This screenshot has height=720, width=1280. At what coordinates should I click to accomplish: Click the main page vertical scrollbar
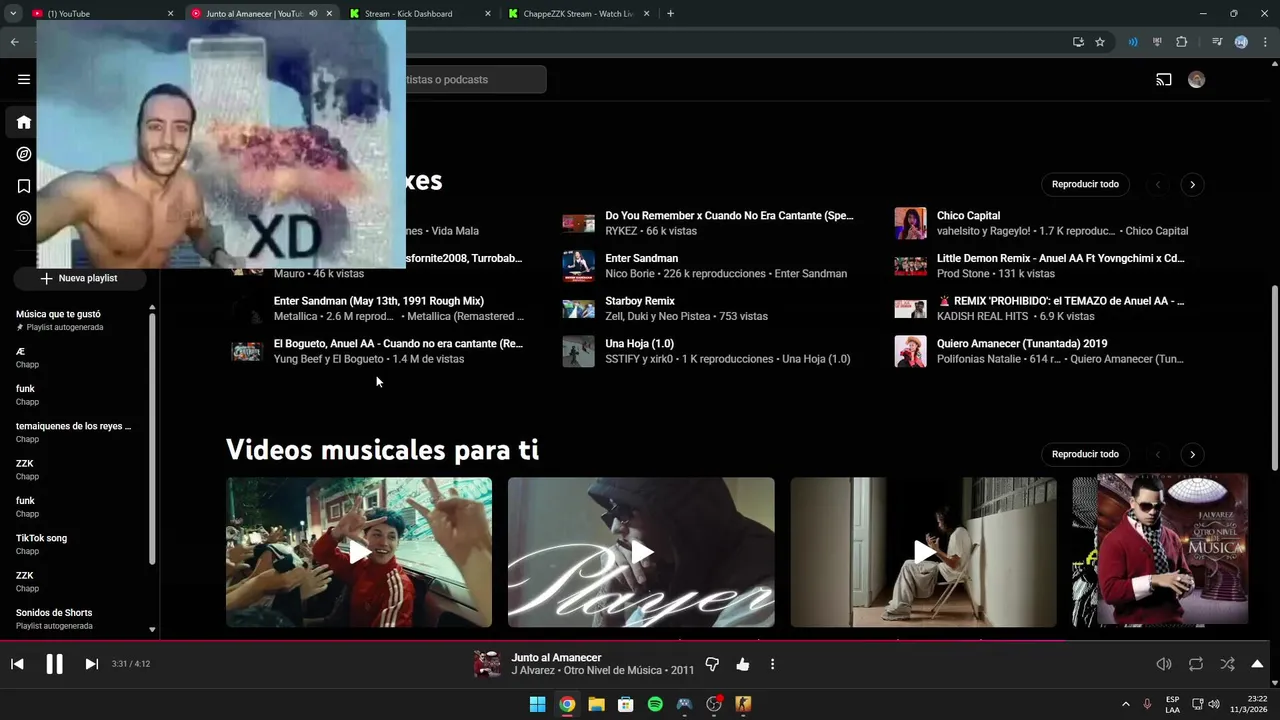[x=1274, y=377]
